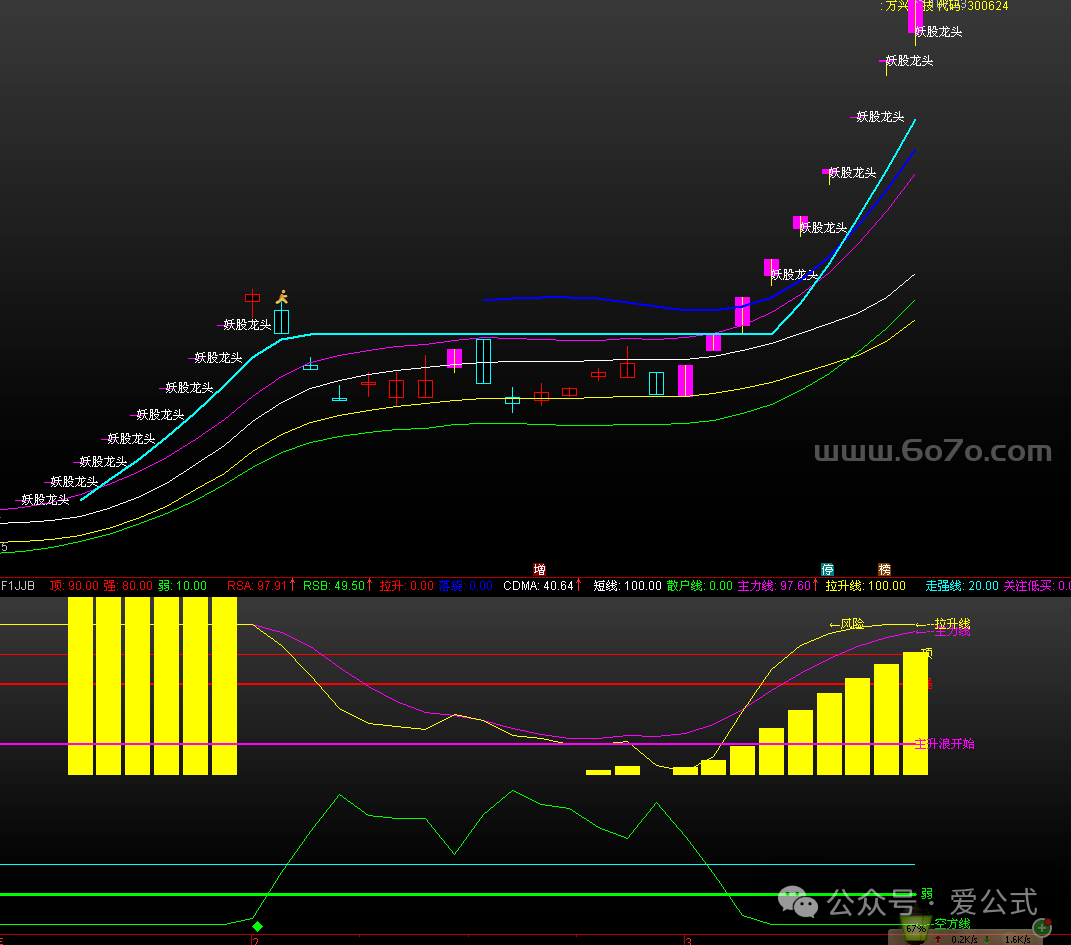1071x945 pixels.
Task: Click the CDMA 40.64 indicator value
Action: click(x=540, y=586)
